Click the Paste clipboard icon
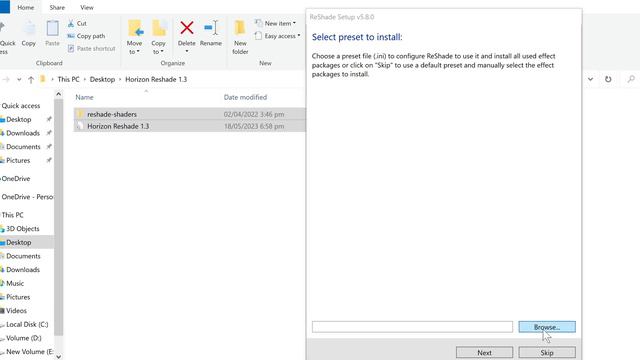The image size is (640, 360). click(52, 29)
